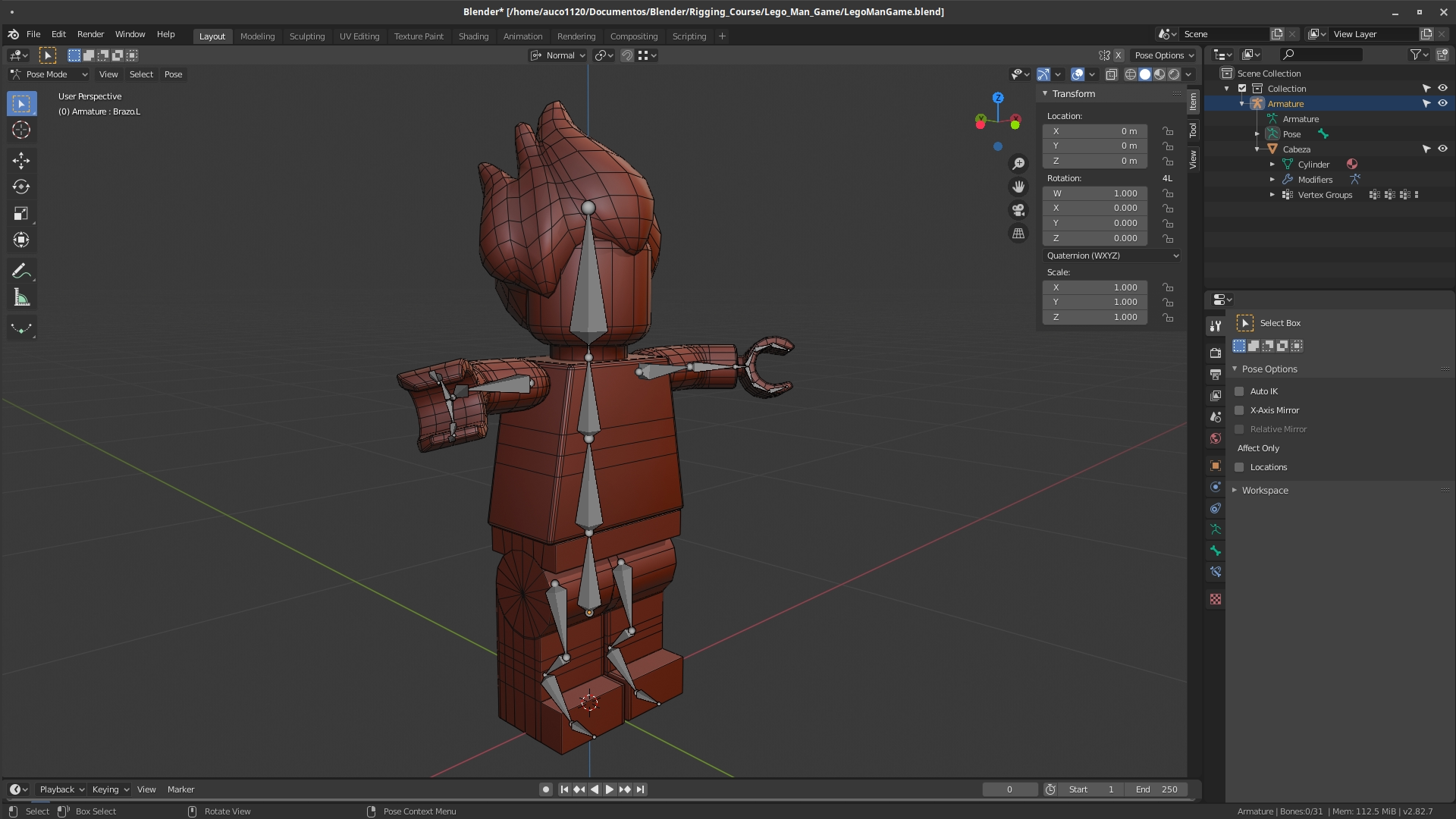The height and width of the screenshot is (819, 1456).
Task: Hide the Cabeza object in outliner
Action: (x=1442, y=149)
